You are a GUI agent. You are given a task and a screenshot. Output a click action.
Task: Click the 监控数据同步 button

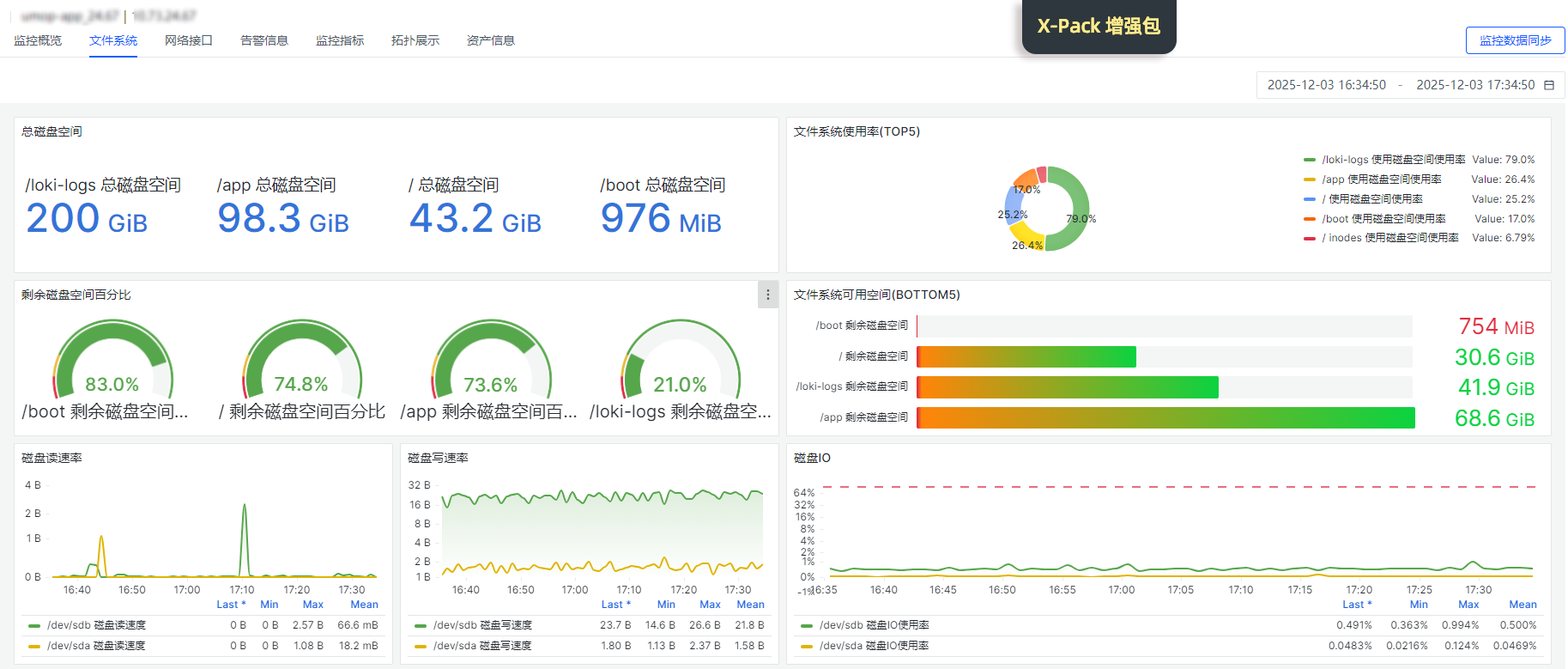pyautogui.click(x=1515, y=40)
